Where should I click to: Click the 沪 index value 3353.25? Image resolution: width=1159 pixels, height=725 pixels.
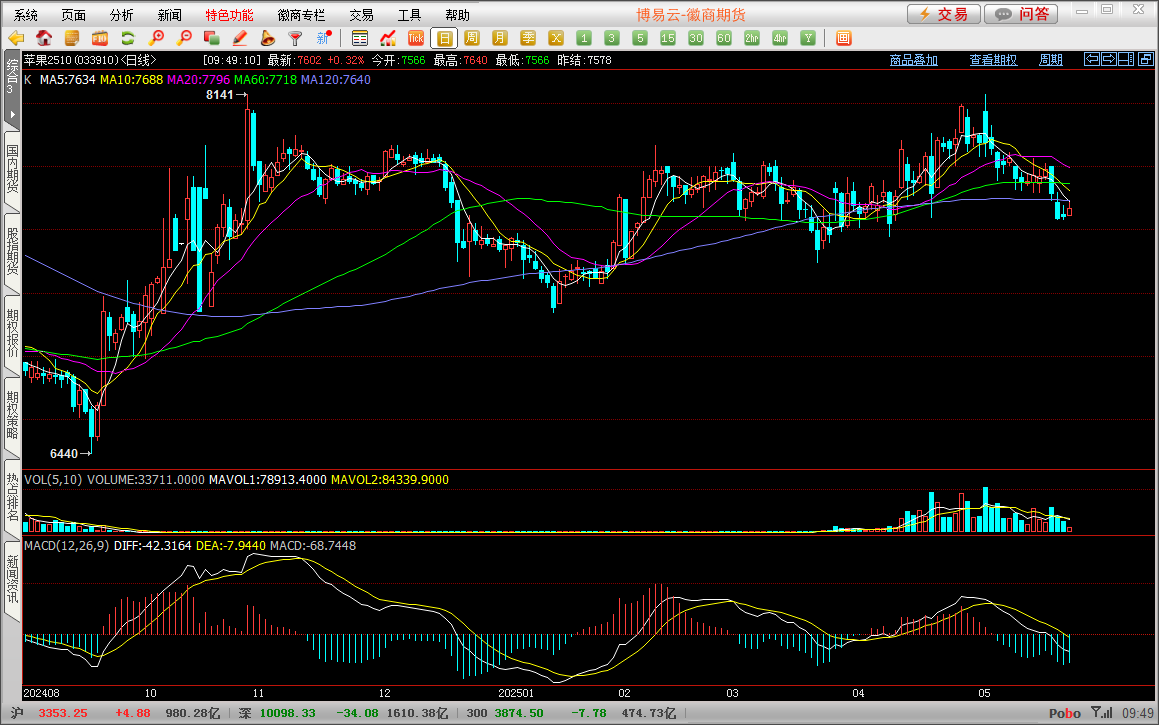pyautogui.click(x=63, y=713)
